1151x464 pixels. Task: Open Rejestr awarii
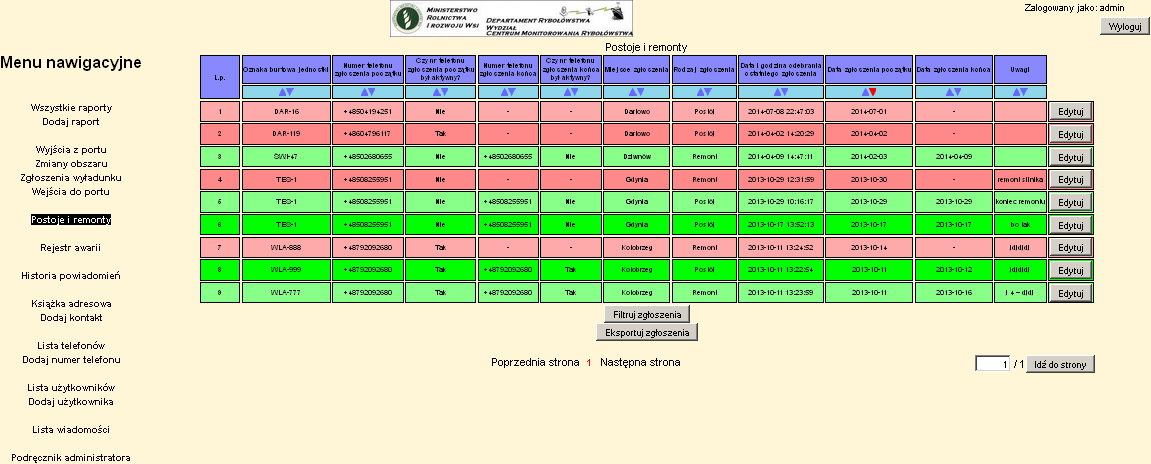click(71, 248)
